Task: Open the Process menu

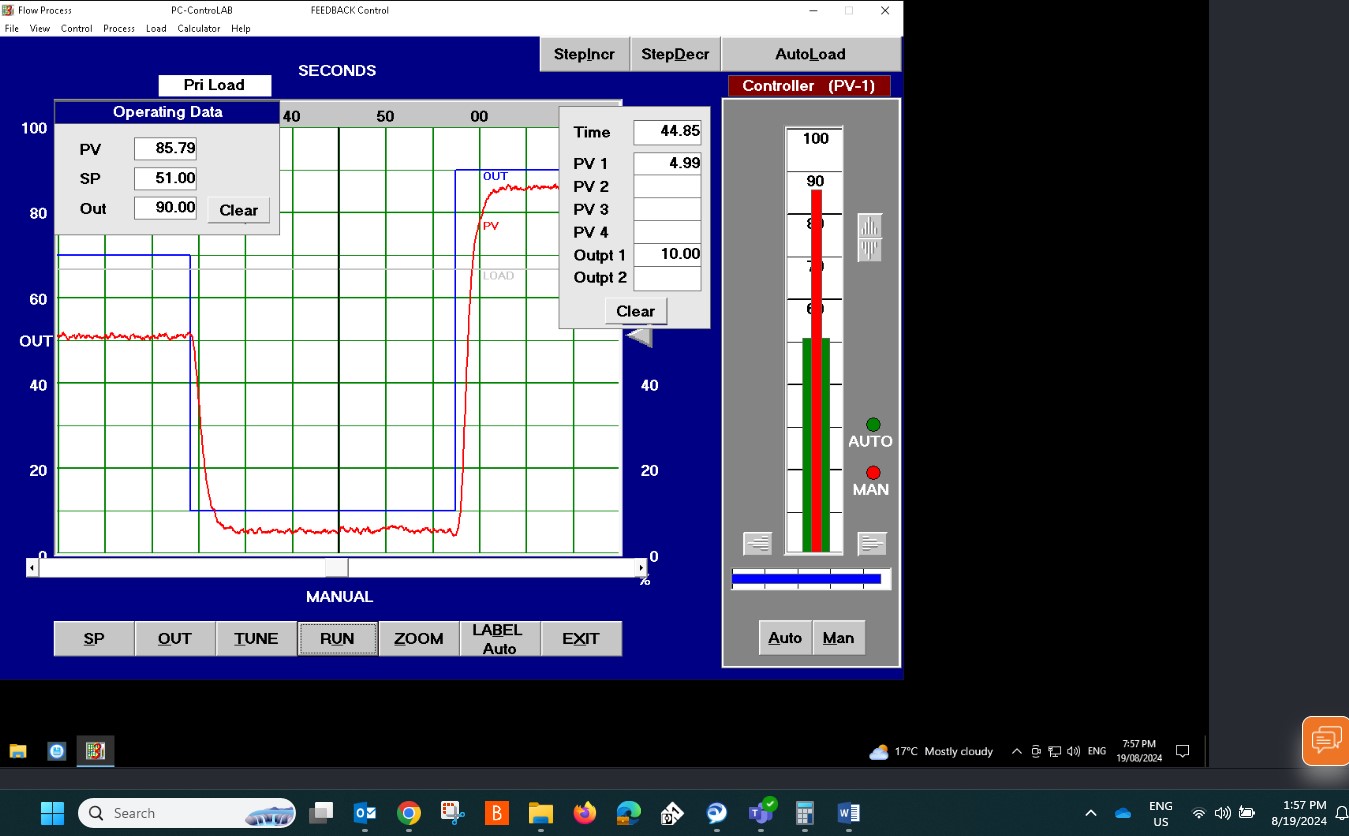Action: coord(118,28)
